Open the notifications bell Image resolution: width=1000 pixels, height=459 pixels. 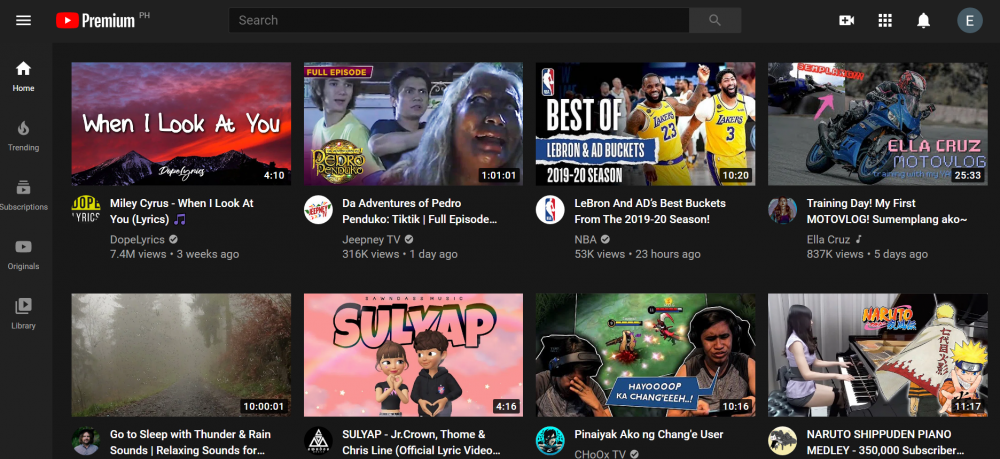[924, 20]
